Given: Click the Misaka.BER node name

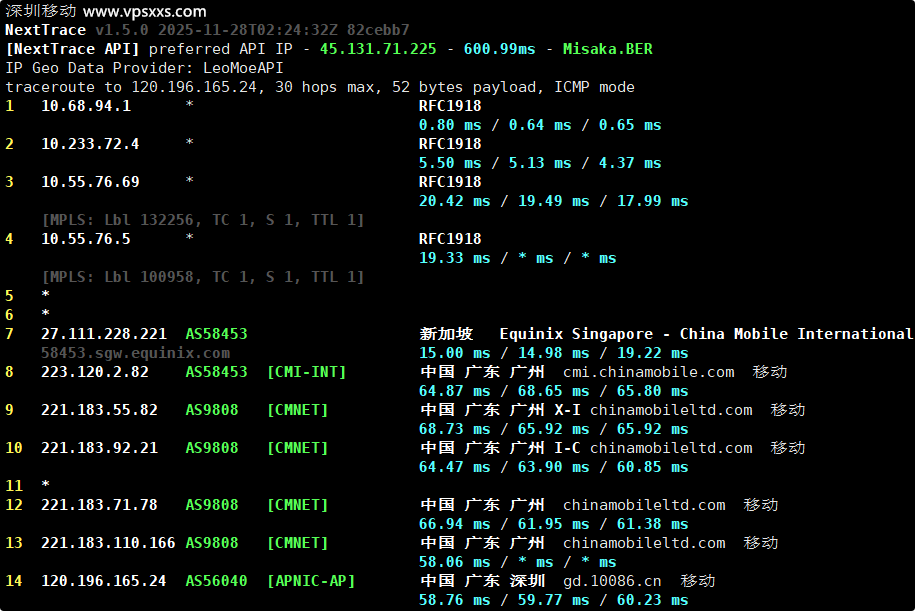Looking at the screenshot, I should click(x=607, y=49).
